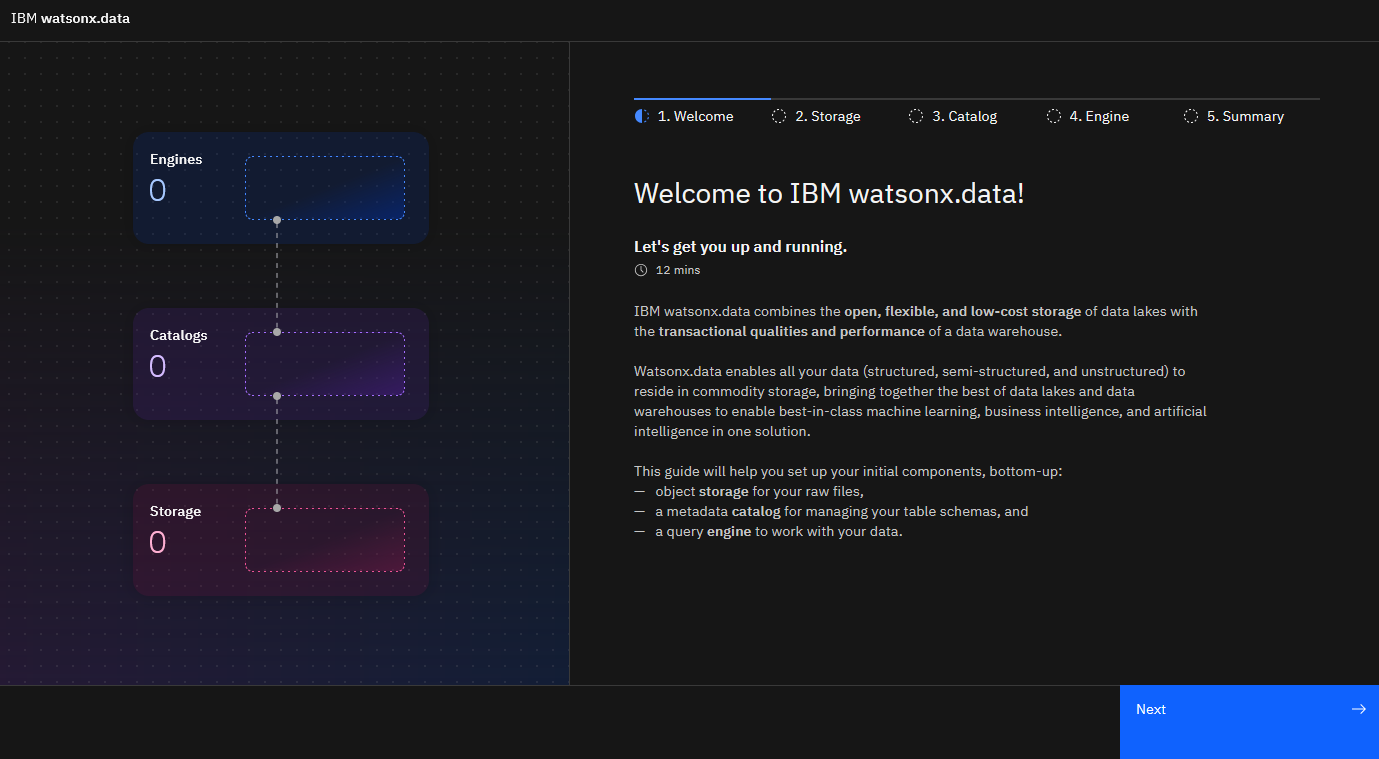Image resolution: width=1379 pixels, height=759 pixels.
Task: Click the dashed circle icon for Storage step
Action: pyautogui.click(x=779, y=117)
